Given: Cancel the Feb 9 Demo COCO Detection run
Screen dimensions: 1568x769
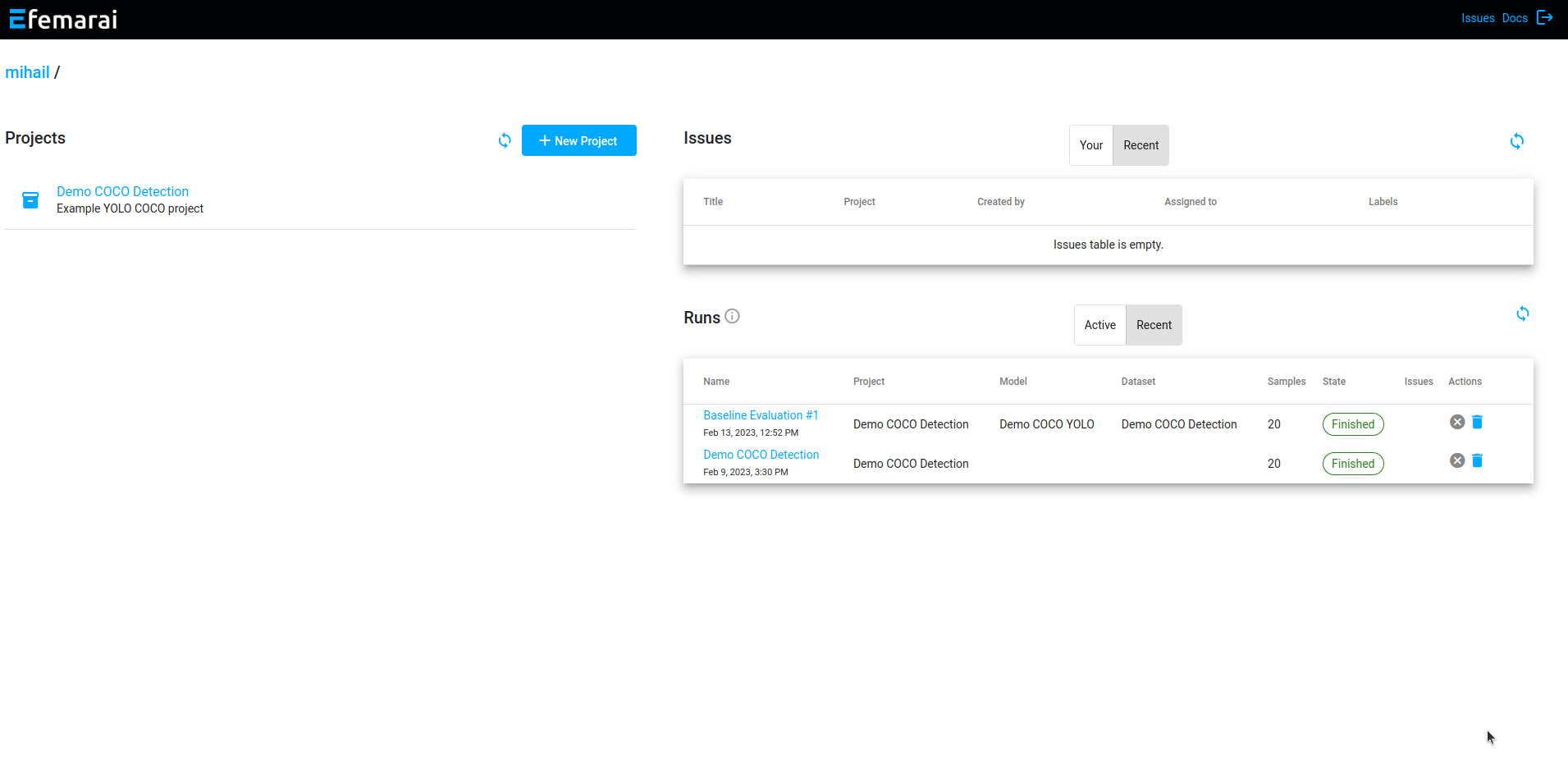Looking at the screenshot, I should (x=1457, y=460).
